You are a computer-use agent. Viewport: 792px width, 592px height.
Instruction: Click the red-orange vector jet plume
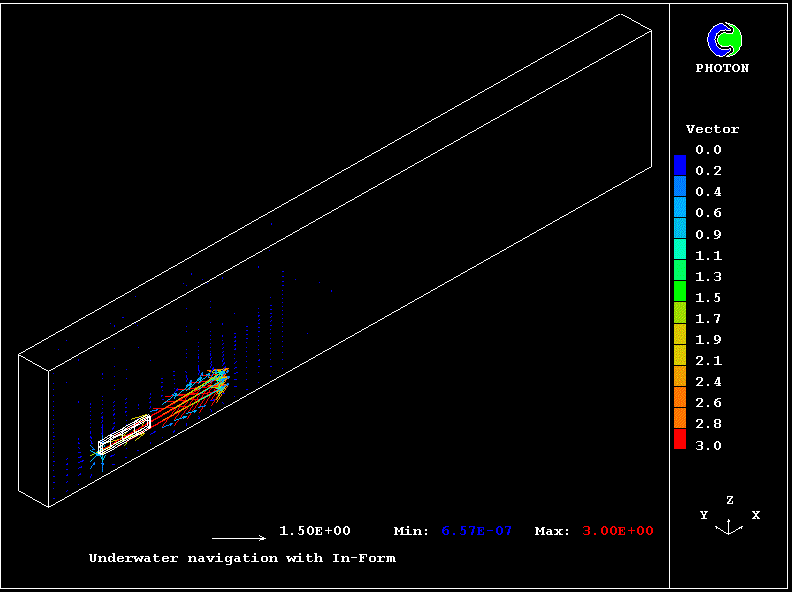click(190, 398)
